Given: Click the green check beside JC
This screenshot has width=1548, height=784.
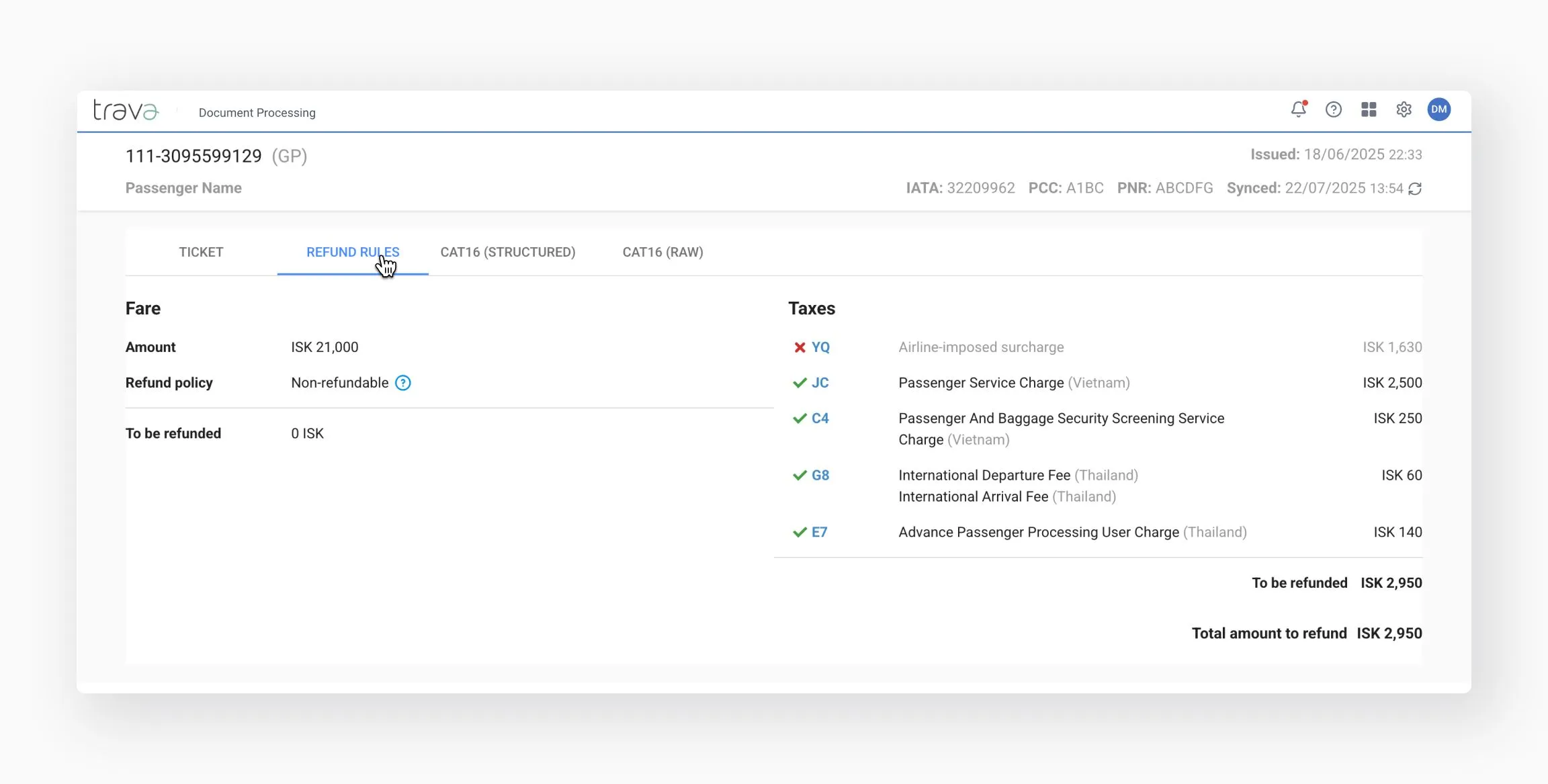Looking at the screenshot, I should [x=800, y=383].
